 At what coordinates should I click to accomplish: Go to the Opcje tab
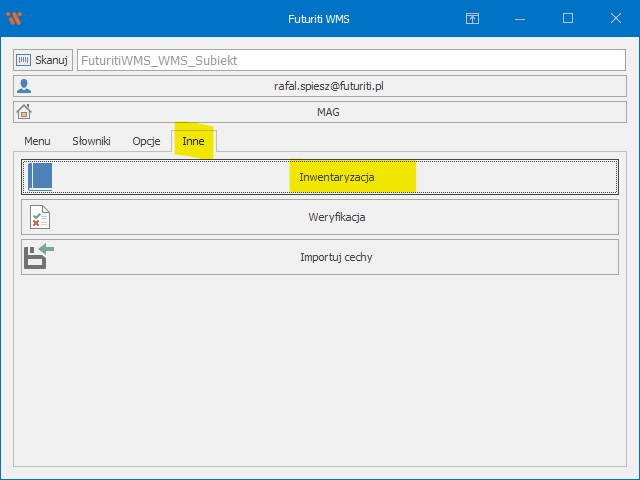pos(146,141)
